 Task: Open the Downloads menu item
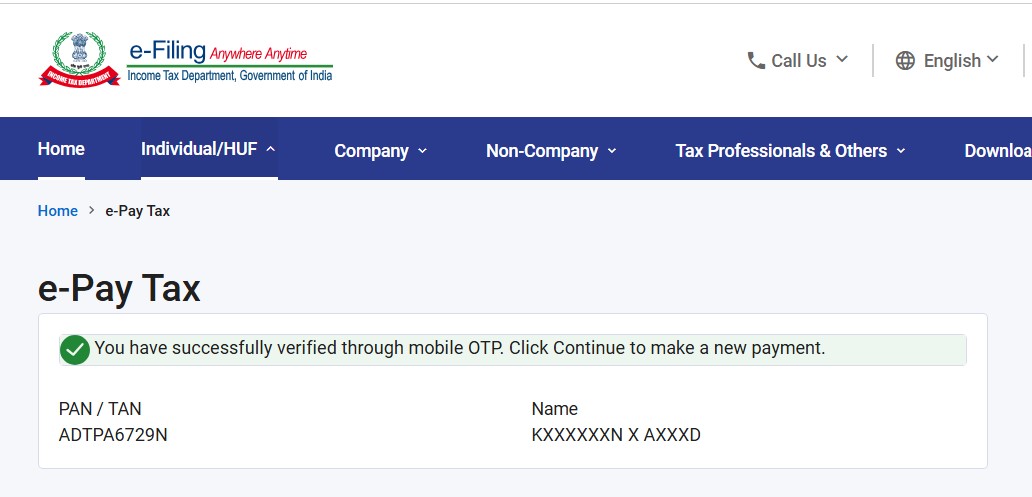[998, 151]
